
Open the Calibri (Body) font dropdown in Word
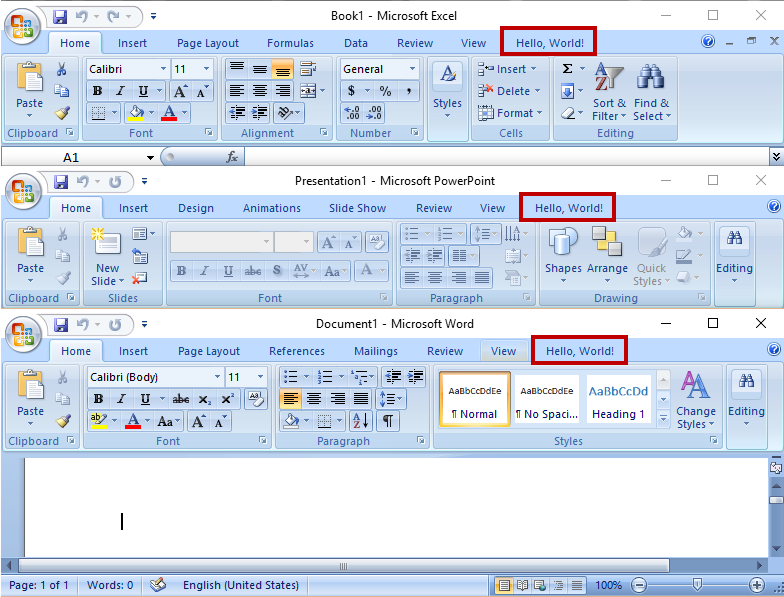click(217, 376)
